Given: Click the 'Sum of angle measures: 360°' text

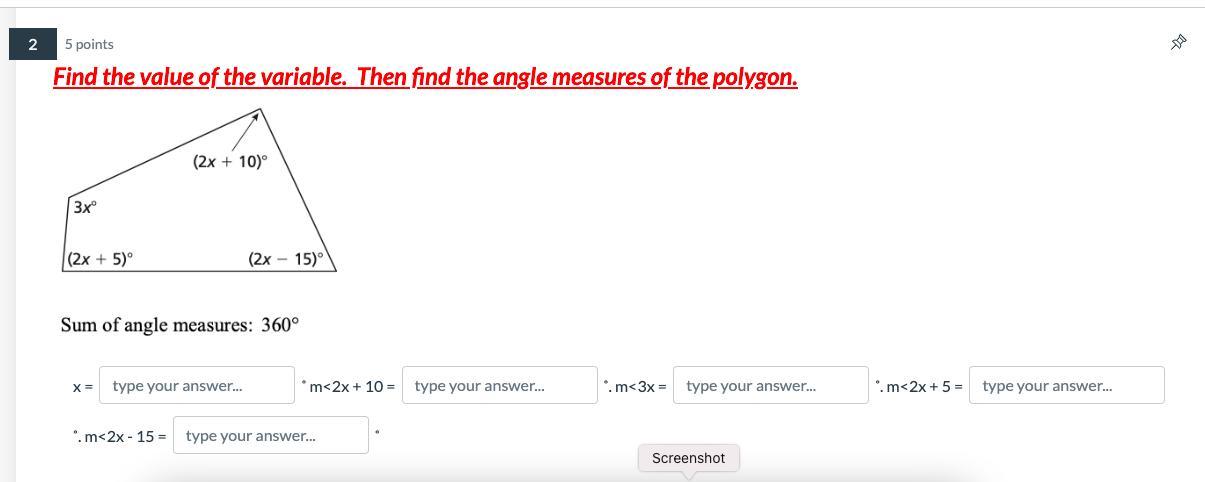Looking at the screenshot, I should pyautogui.click(x=180, y=325).
